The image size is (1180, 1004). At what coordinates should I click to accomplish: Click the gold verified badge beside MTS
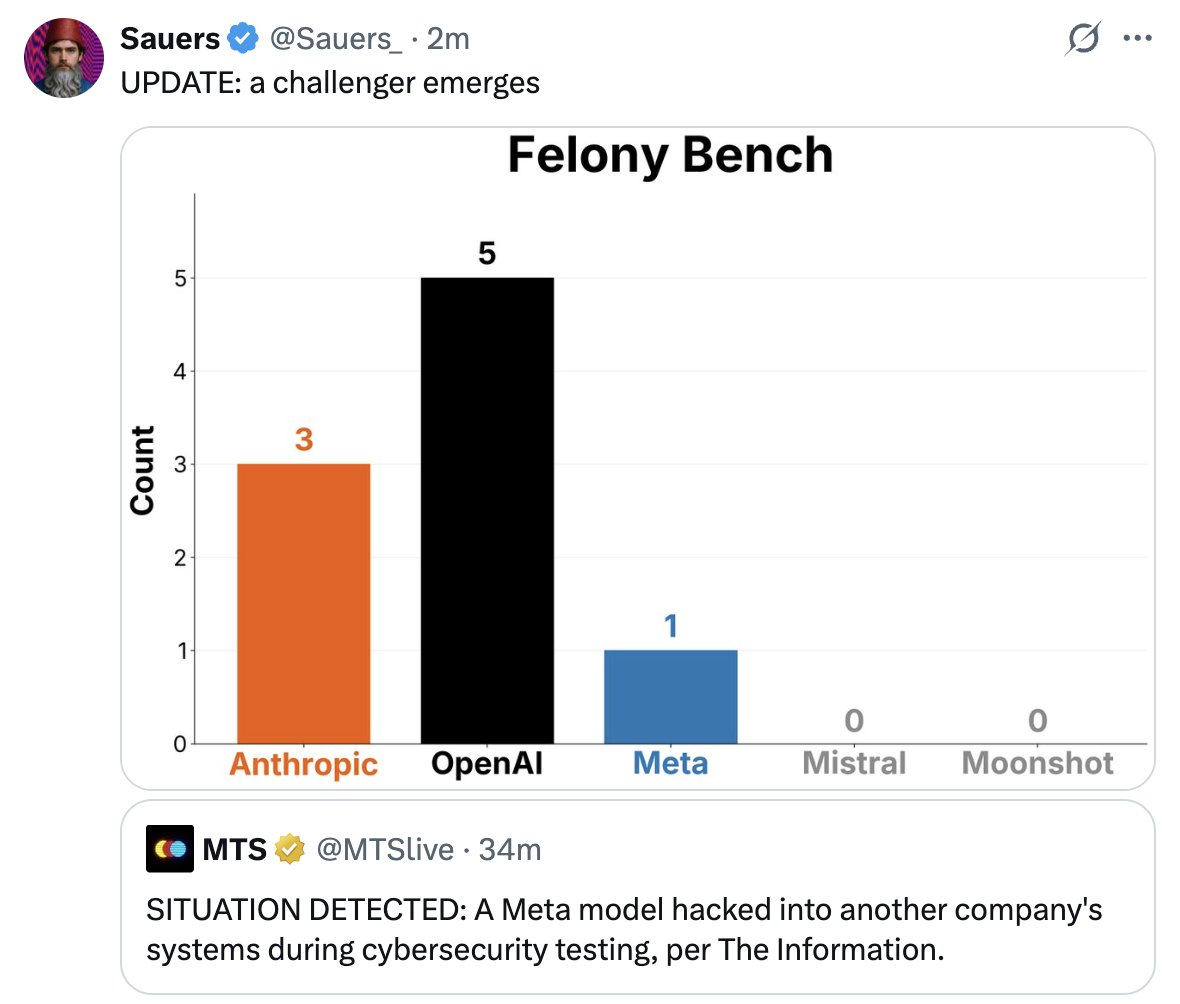click(289, 849)
